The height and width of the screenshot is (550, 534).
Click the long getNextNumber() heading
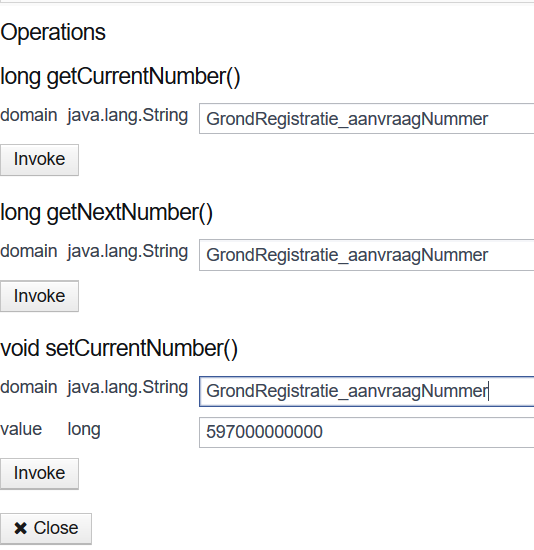(x=107, y=213)
